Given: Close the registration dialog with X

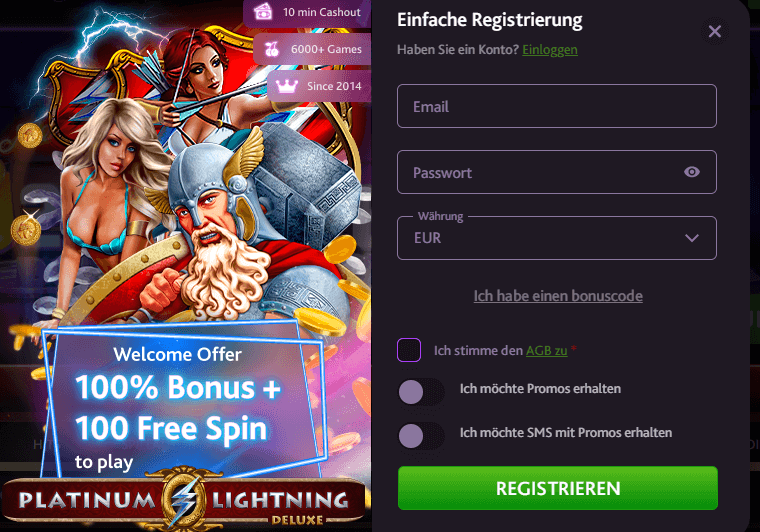Looking at the screenshot, I should click(714, 31).
